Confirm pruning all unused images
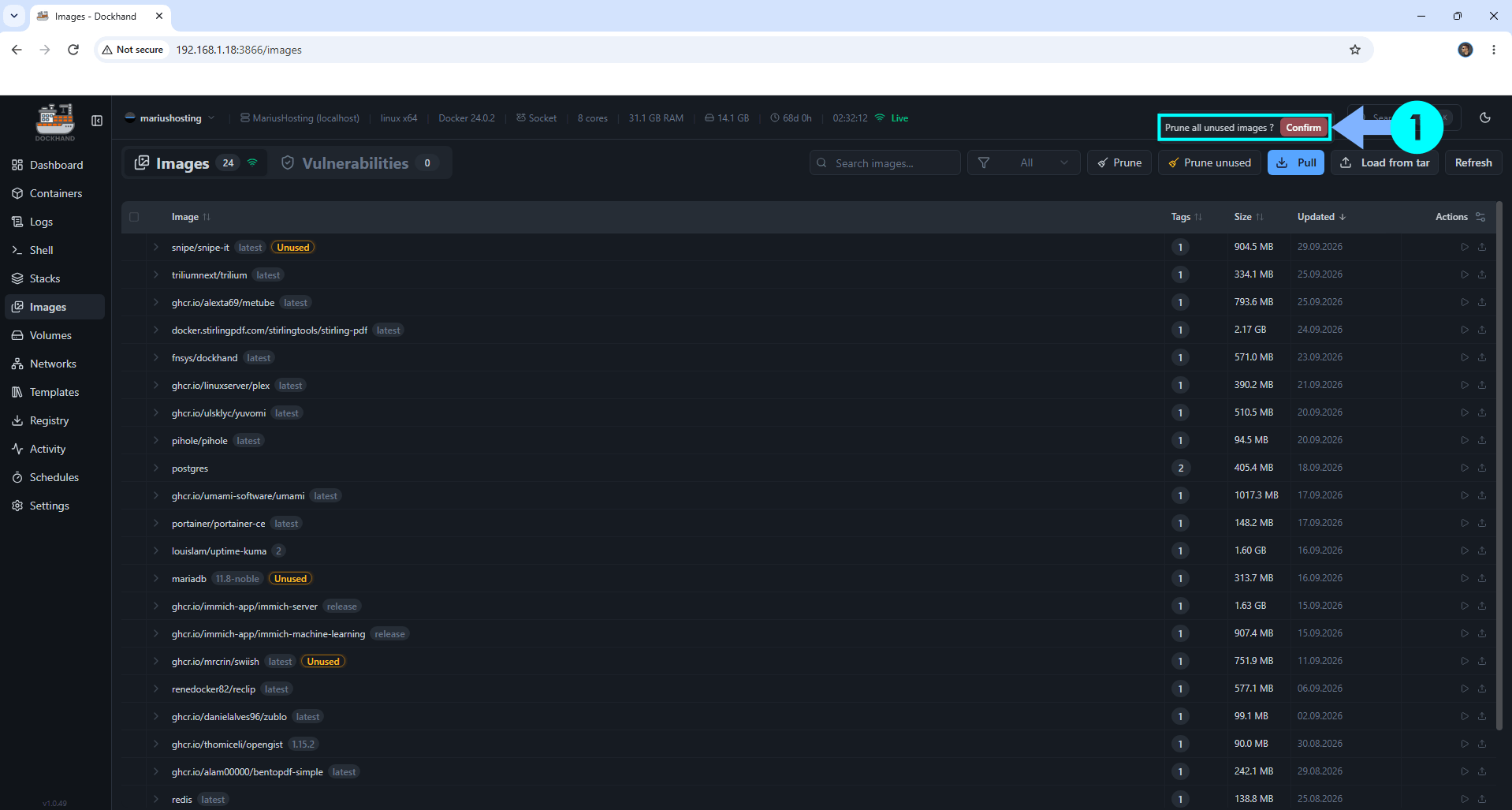Screen dimensions: 1512x810 click(1303, 128)
